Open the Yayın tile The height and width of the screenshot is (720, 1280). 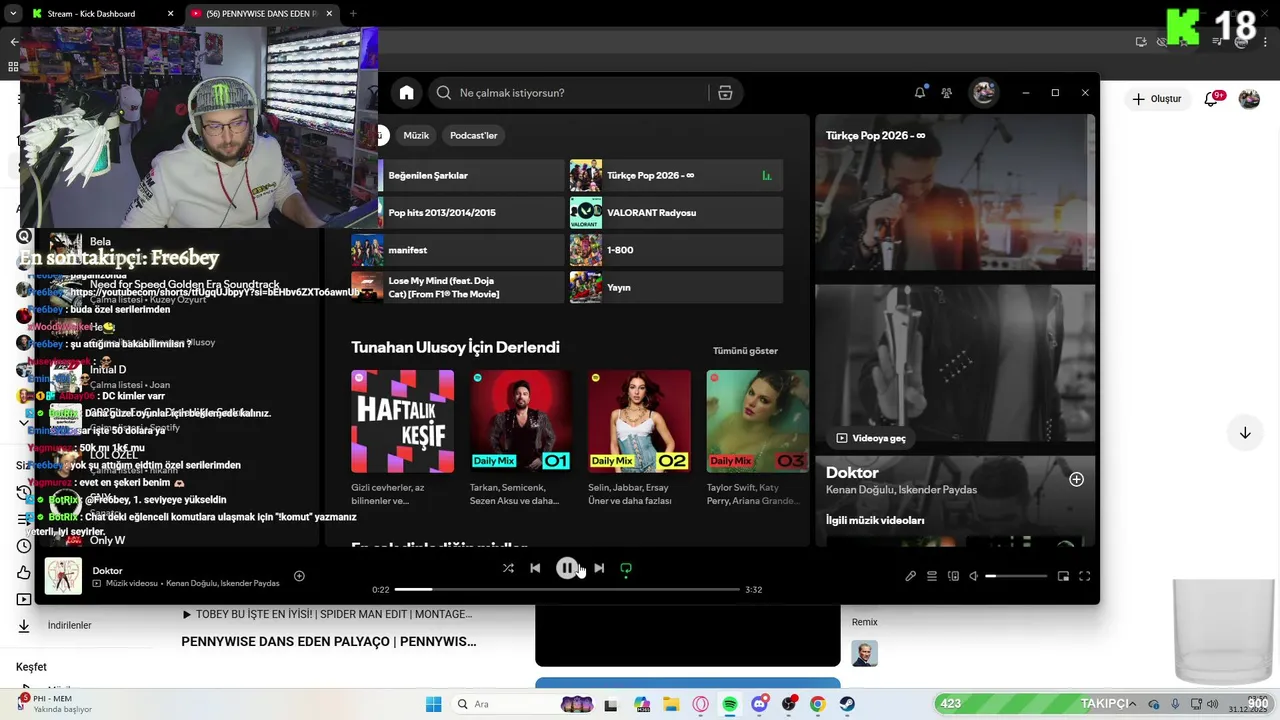(676, 287)
